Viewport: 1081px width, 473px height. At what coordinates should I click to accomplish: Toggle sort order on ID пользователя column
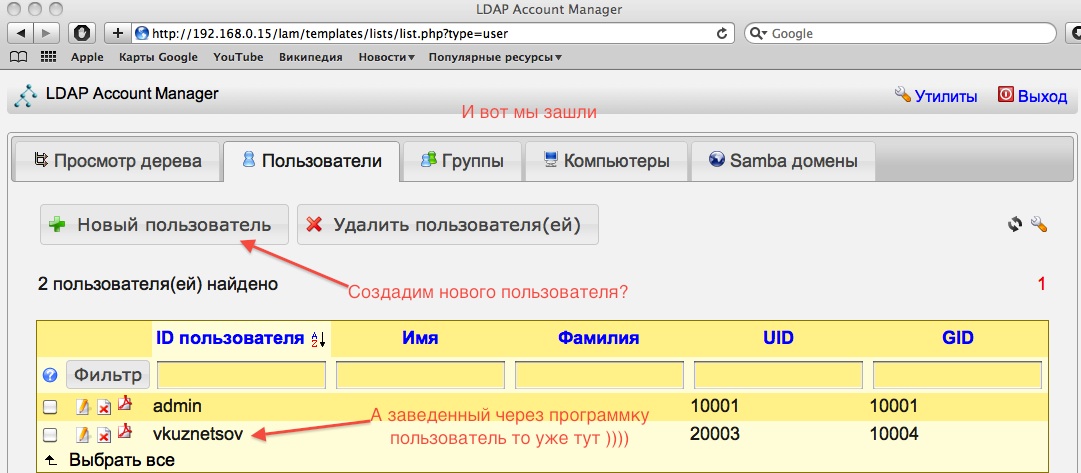coord(320,339)
